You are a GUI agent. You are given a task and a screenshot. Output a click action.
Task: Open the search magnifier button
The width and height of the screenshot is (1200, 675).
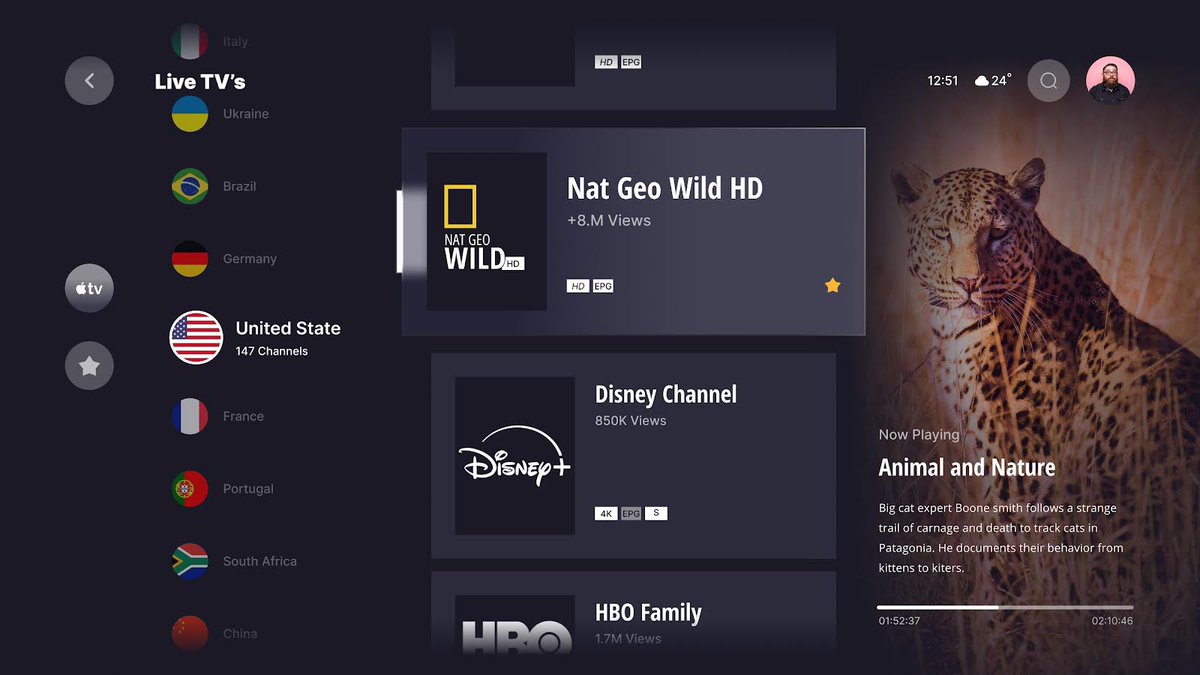pos(1048,81)
